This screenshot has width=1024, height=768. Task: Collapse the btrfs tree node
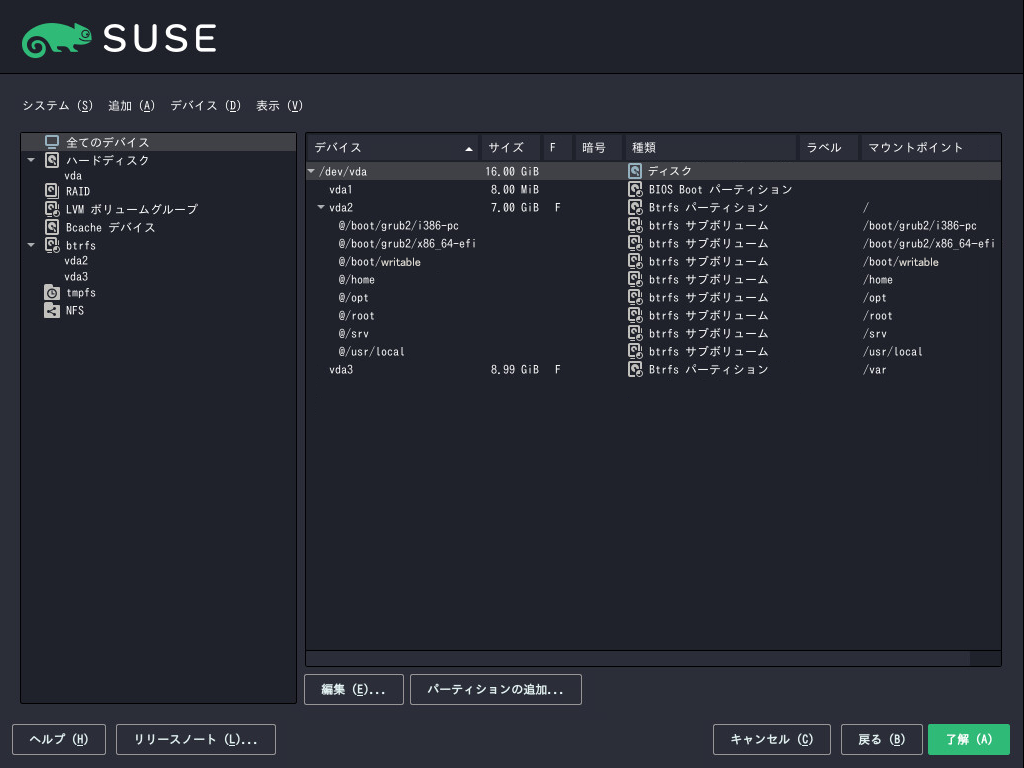coord(31,245)
